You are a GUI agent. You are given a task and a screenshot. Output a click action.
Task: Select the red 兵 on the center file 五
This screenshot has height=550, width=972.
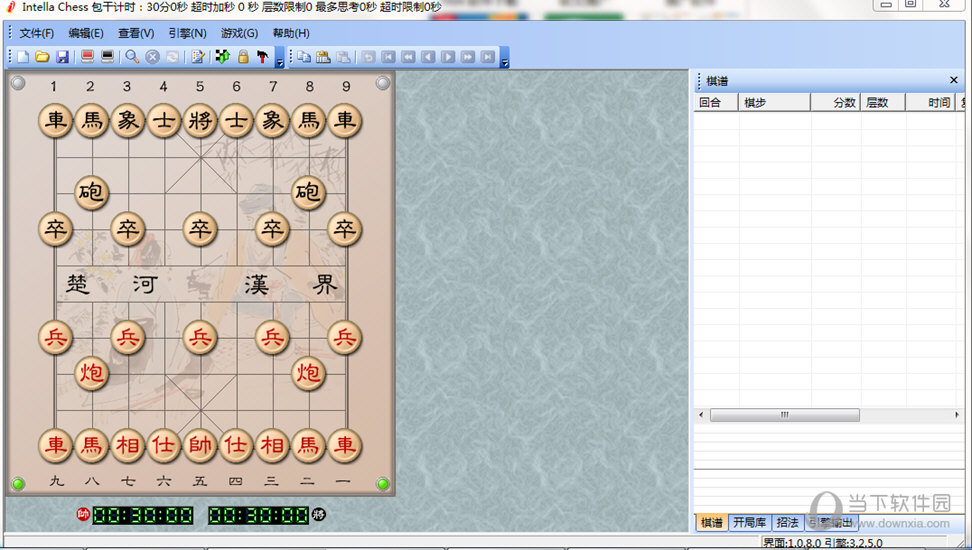[x=200, y=337]
